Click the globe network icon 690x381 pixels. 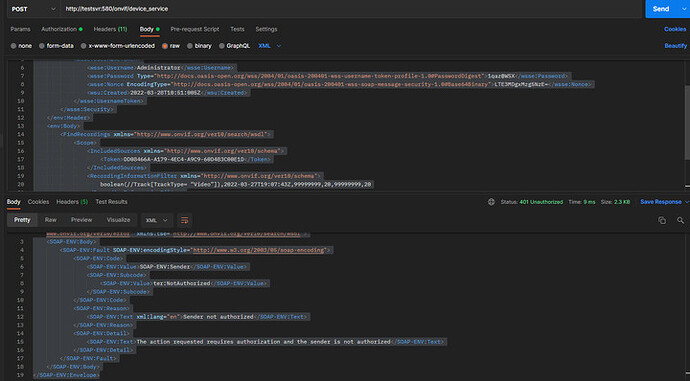pyautogui.click(x=491, y=202)
